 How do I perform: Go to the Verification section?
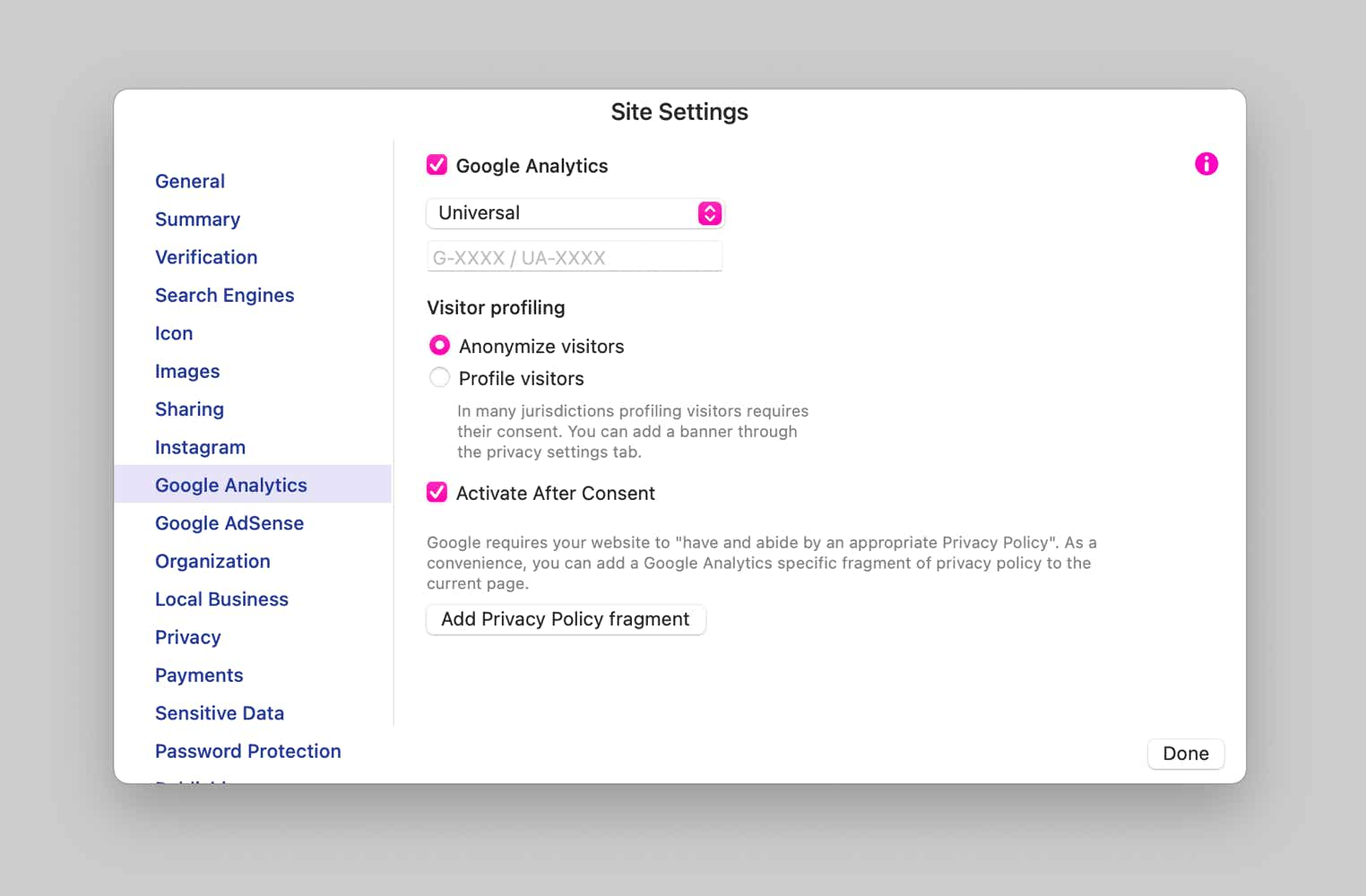pyautogui.click(x=206, y=257)
